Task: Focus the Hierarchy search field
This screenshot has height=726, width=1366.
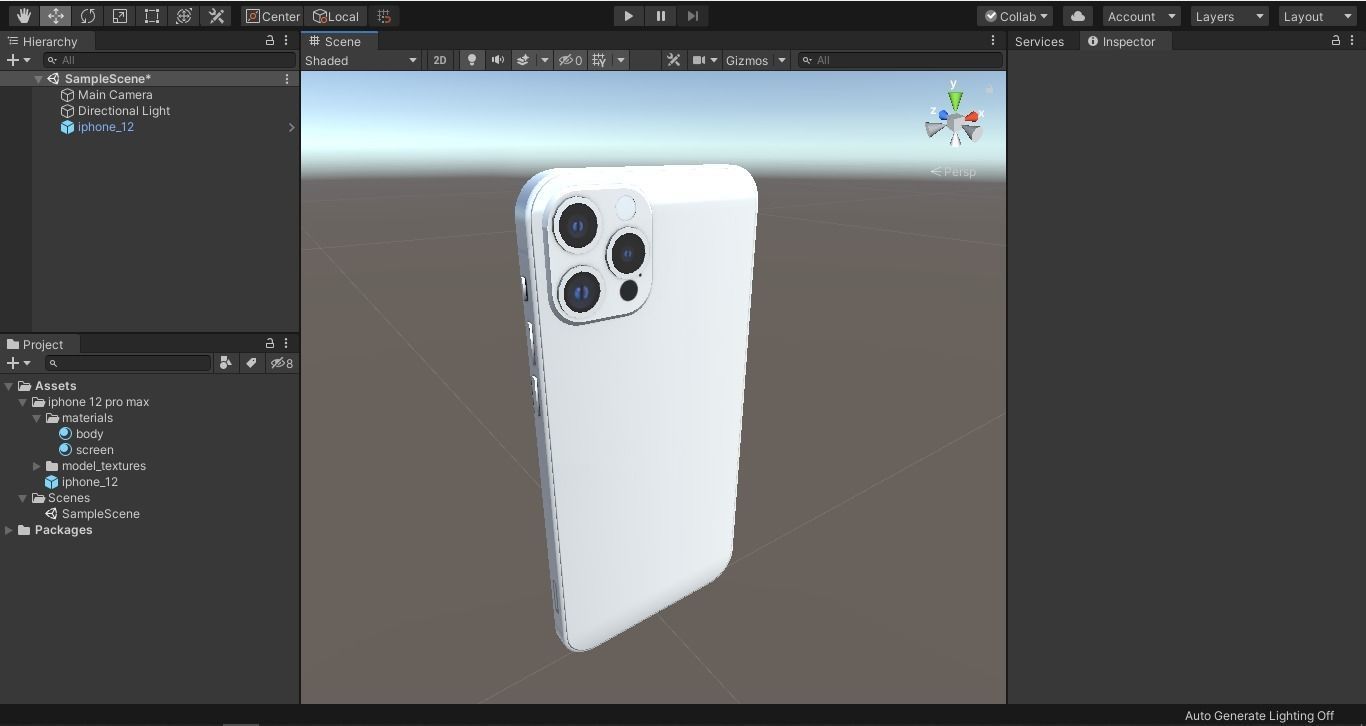Action: [168, 60]
